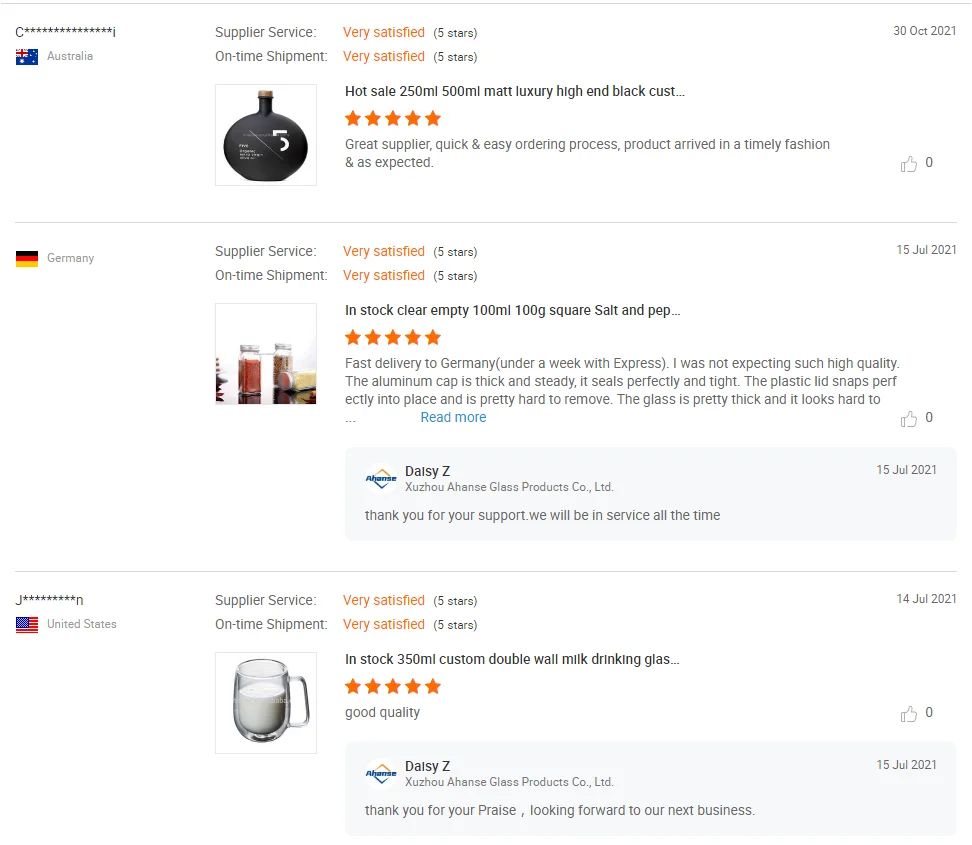
Task: Click the Germany flag icon
Action: (27, 259)
